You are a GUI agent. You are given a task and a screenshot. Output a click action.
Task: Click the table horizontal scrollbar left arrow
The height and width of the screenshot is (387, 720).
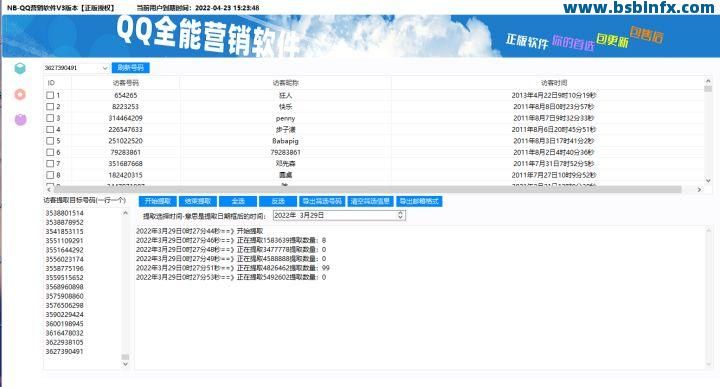click(x=49, y=189)
